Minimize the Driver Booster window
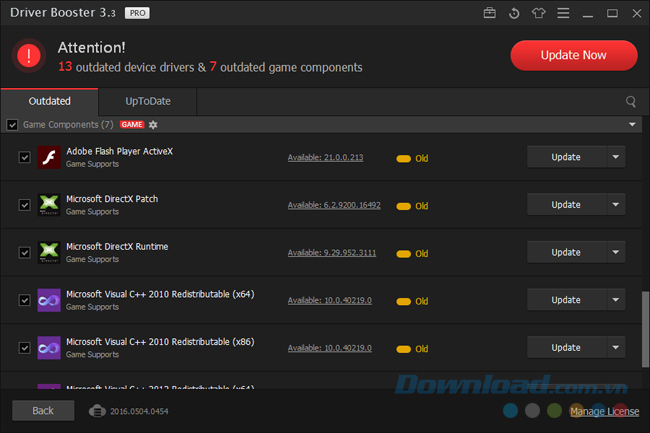 (x=587, y=14)
